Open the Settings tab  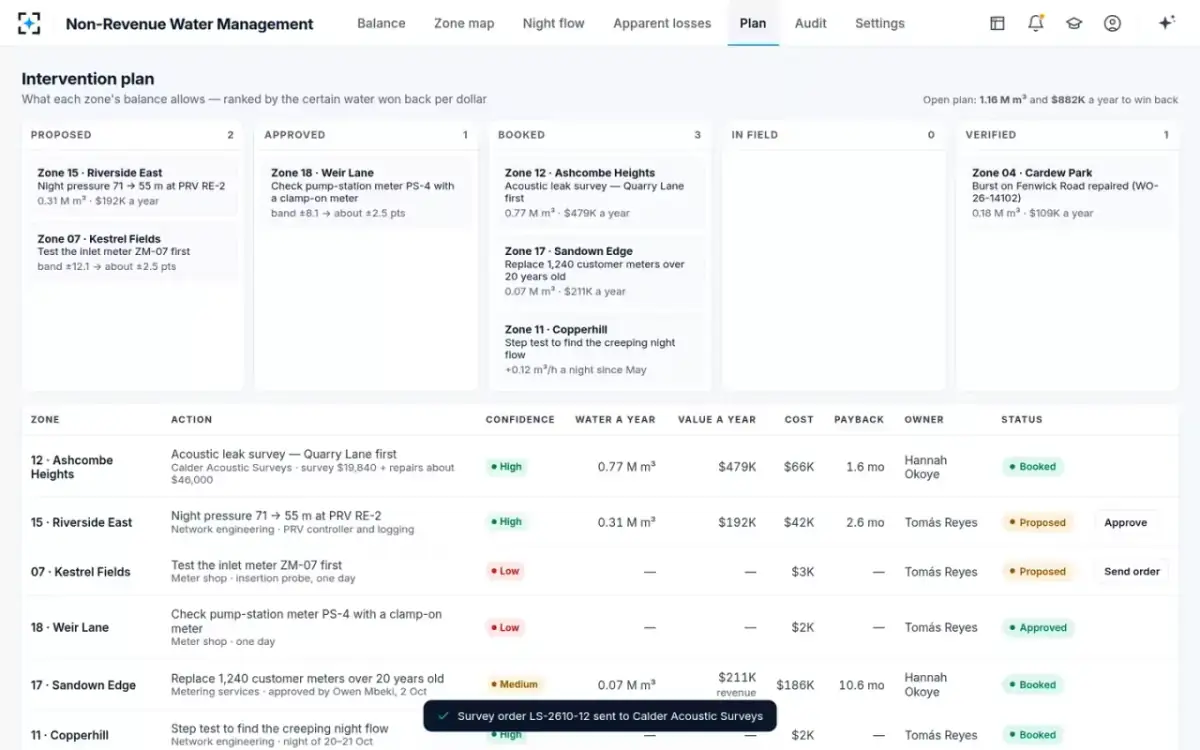(880, 23)
